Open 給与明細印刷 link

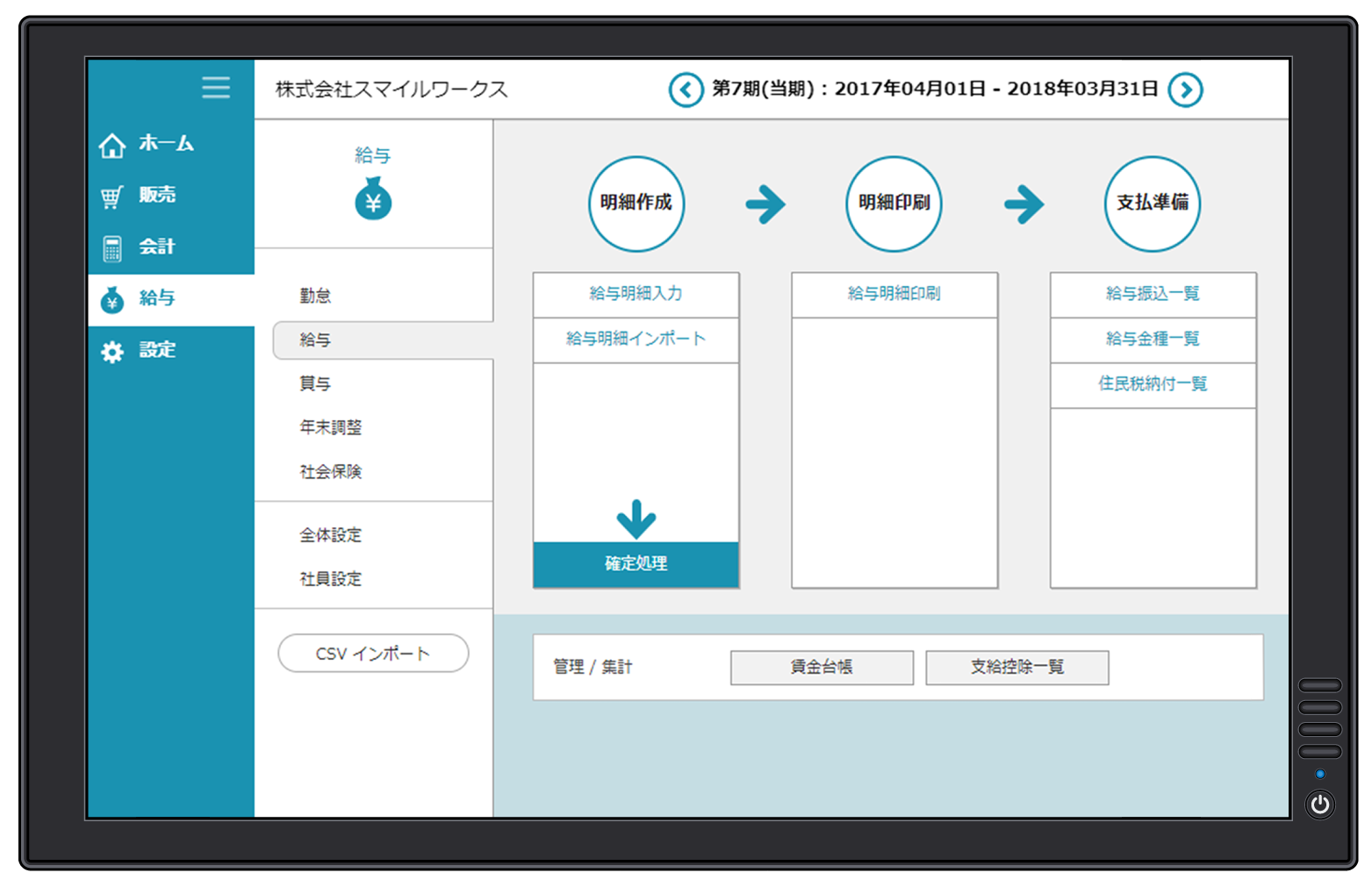coord(894,294)
